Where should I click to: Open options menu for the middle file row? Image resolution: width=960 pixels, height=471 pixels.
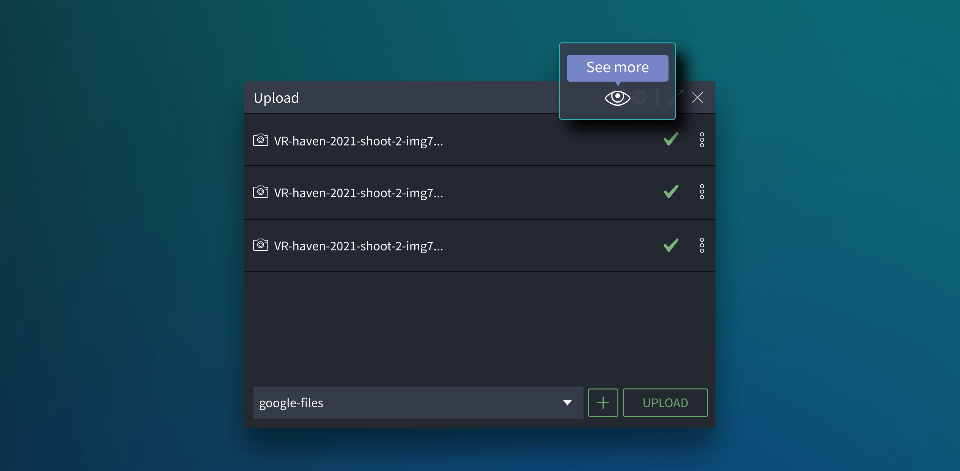(702, 192)
